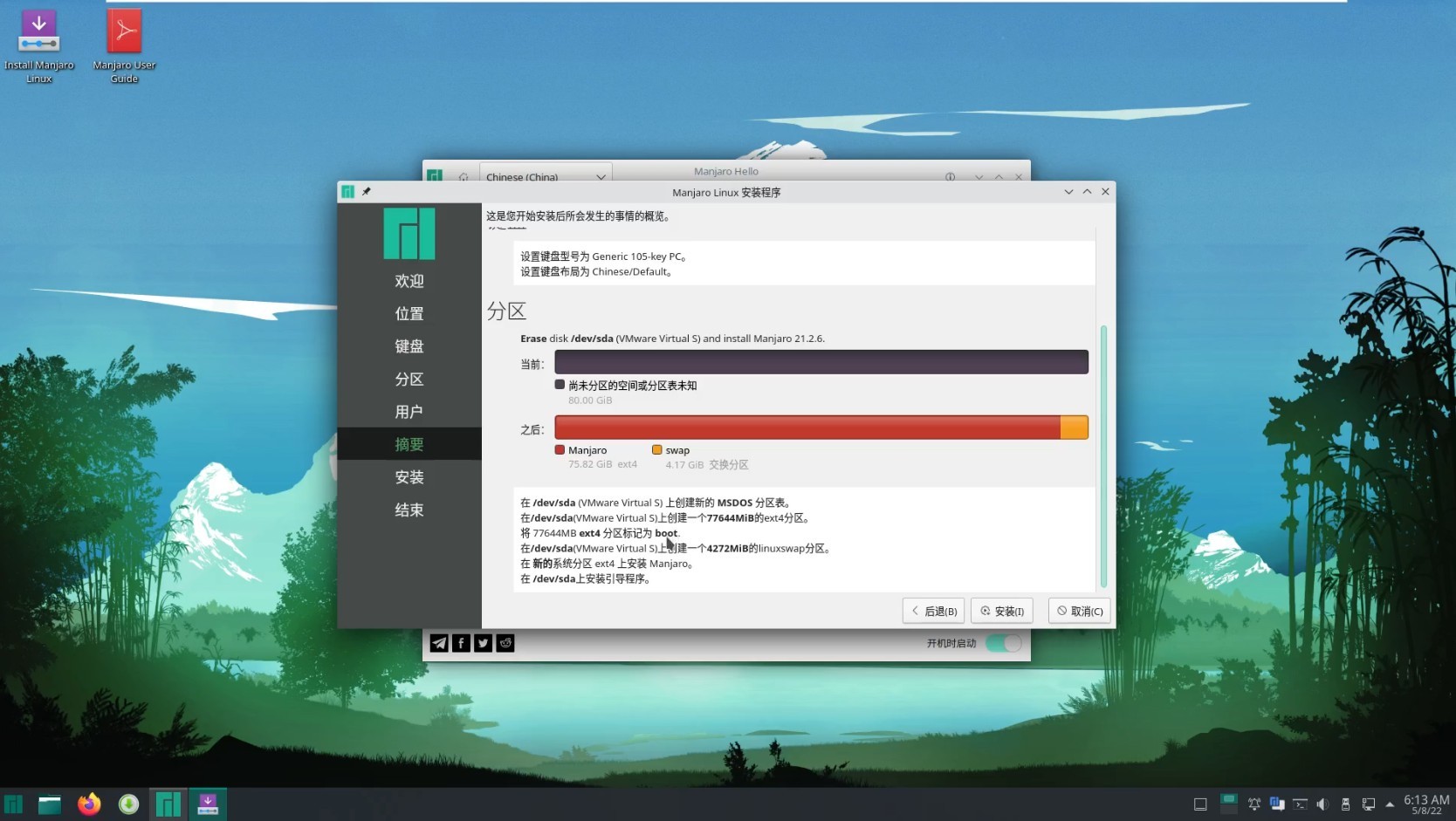This screenshot has width=1456, height=821.
Task: Click the 后退(B) back button
Action: coord(933,611)
